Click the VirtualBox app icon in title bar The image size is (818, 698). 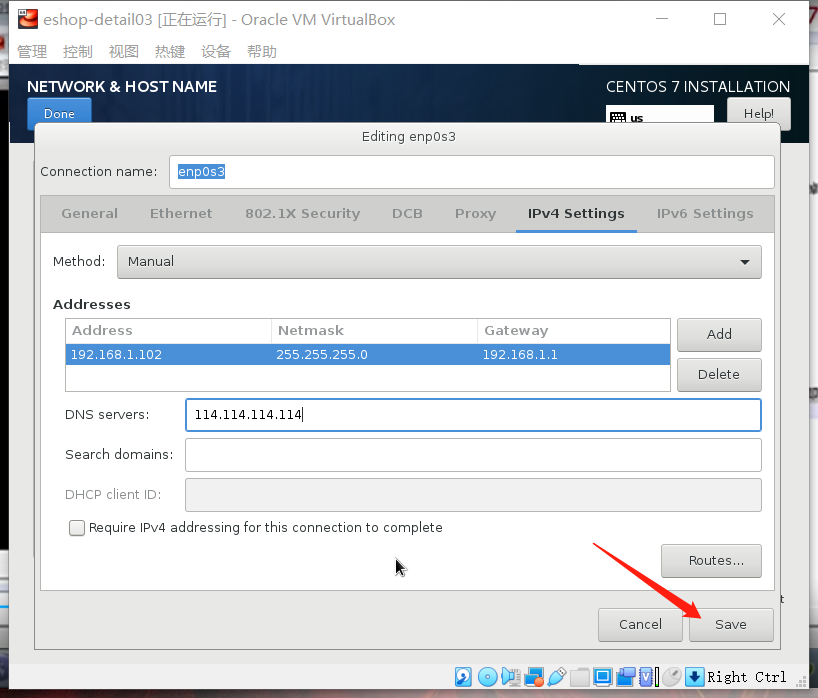click(x=28, y=19)
